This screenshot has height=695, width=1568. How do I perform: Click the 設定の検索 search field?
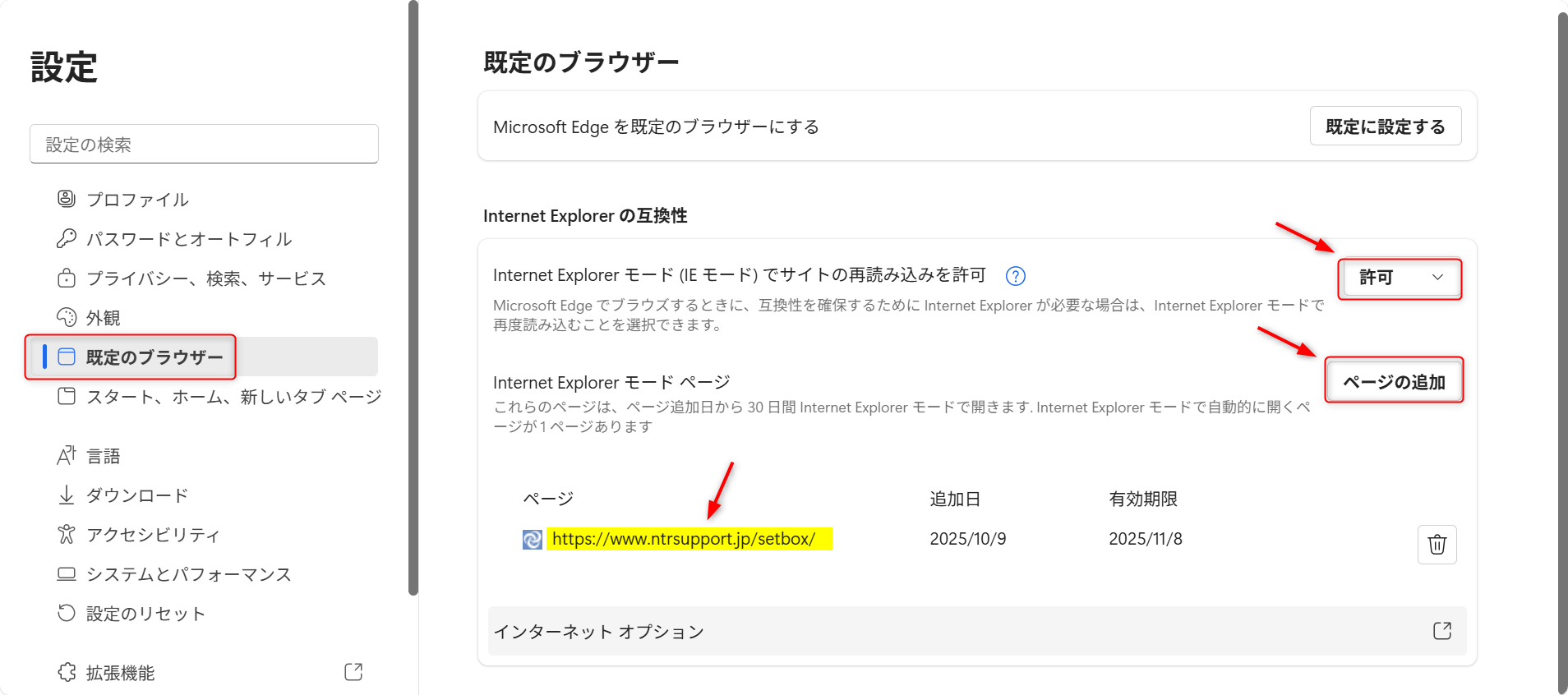(204, 145)
